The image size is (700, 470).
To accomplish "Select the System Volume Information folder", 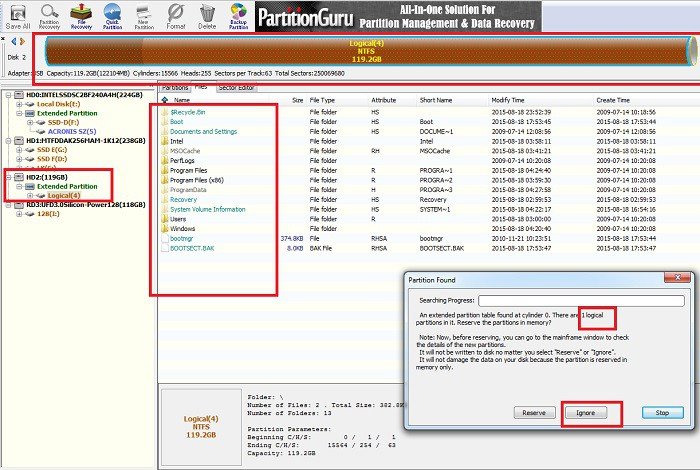I will pyautogui.click(x=208, y=209).
